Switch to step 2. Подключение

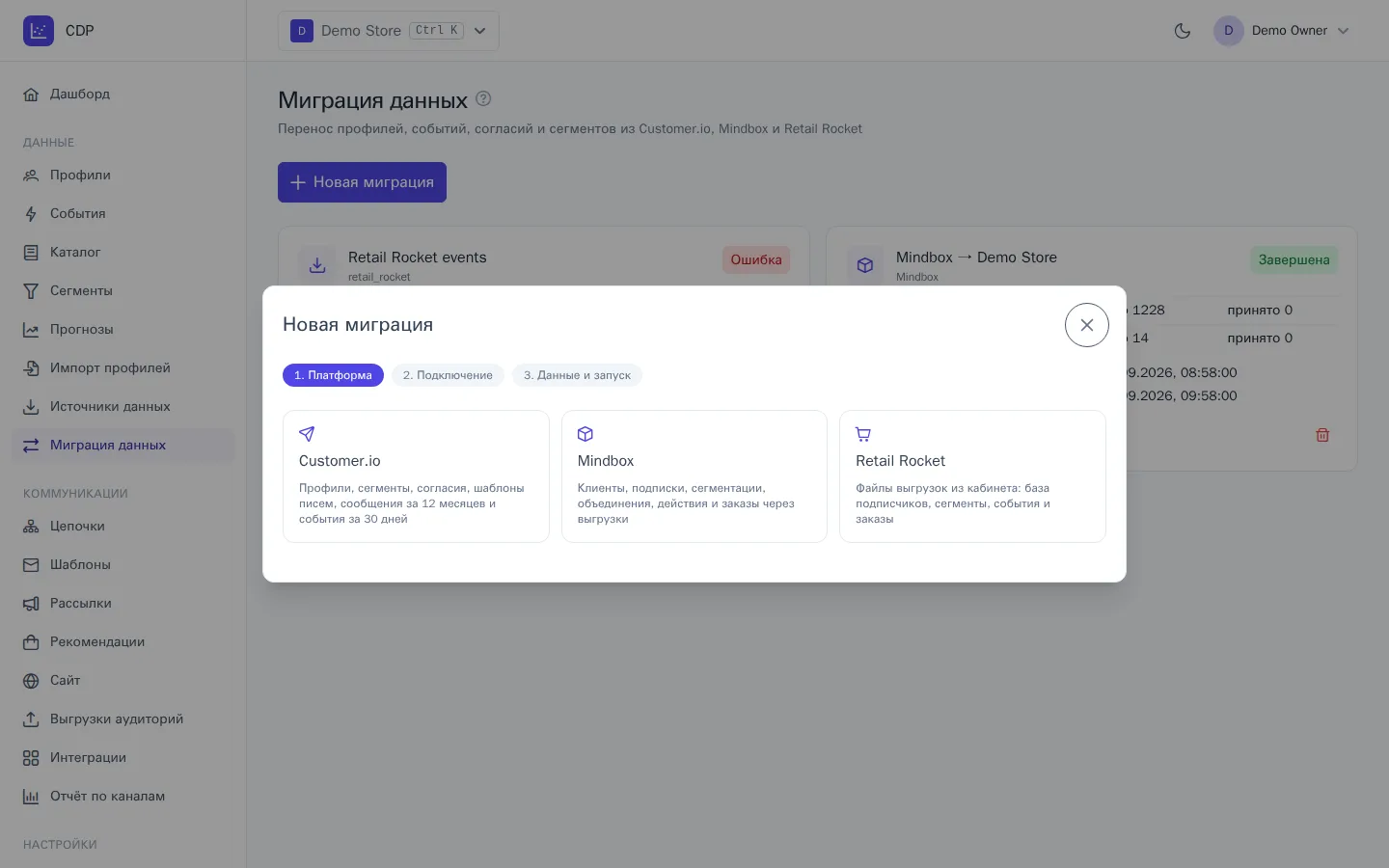(448, 375)
